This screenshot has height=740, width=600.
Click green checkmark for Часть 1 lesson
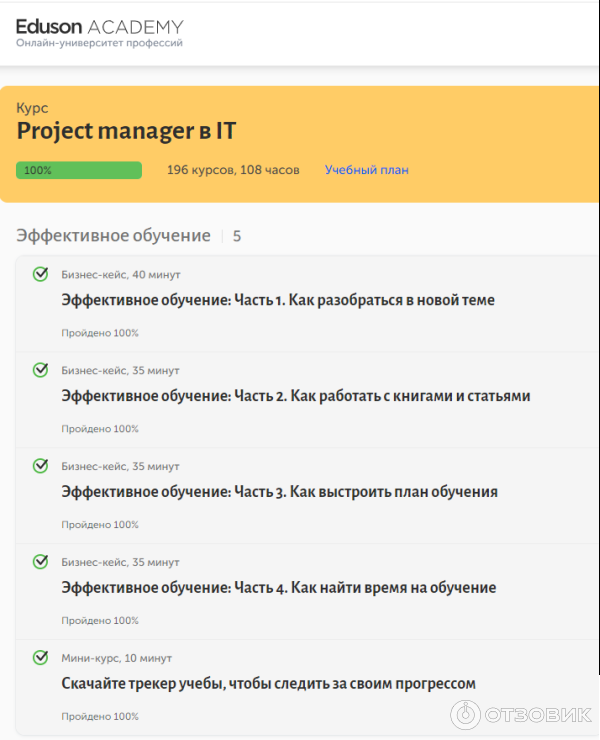[x=40, y=274]
